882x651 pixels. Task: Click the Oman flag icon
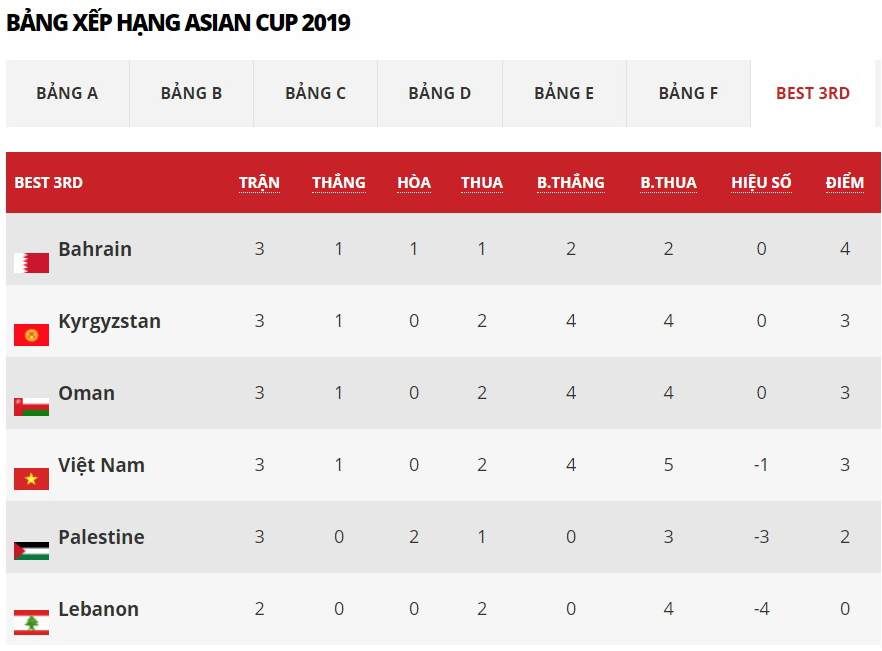[32, 407]
